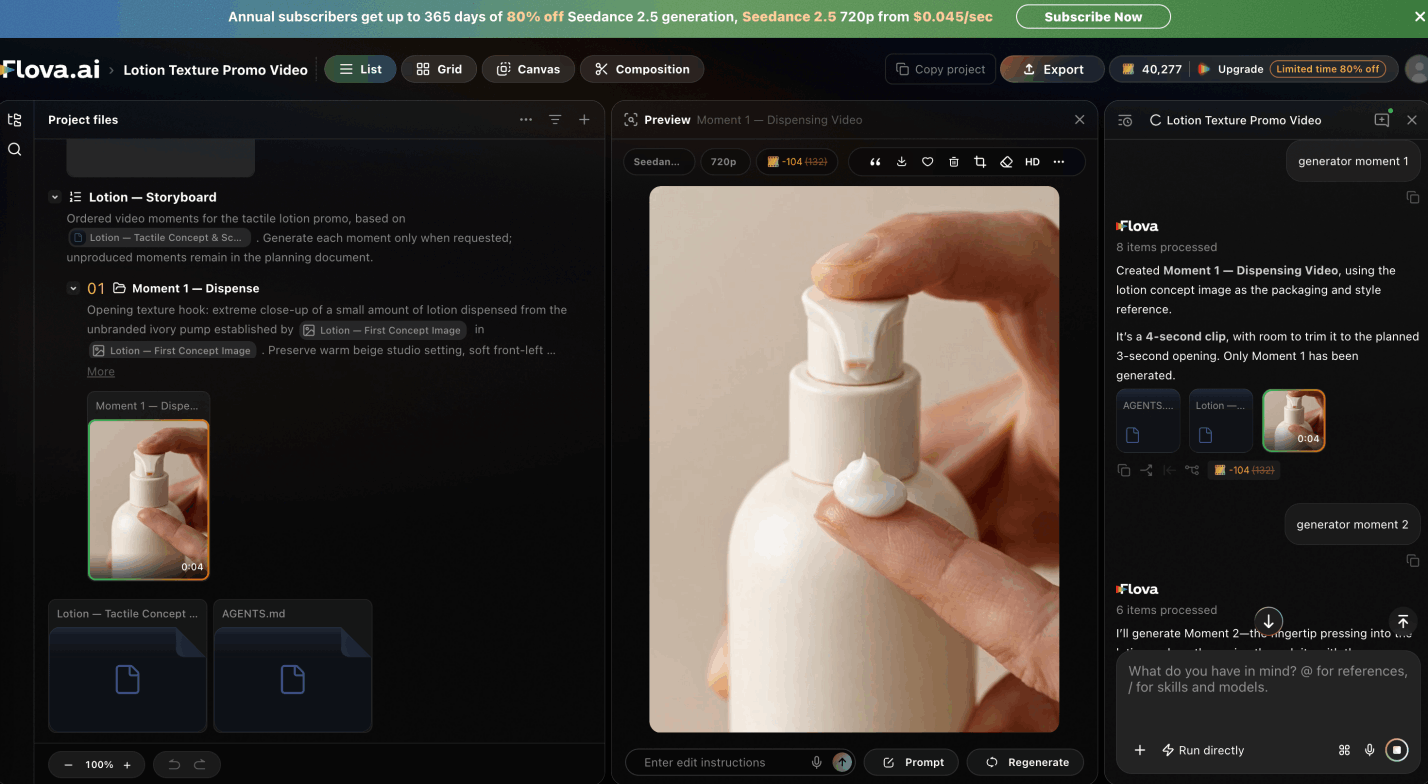
Task: Start a new chat with plus-bubble icon
Action: pos(1382,120)
